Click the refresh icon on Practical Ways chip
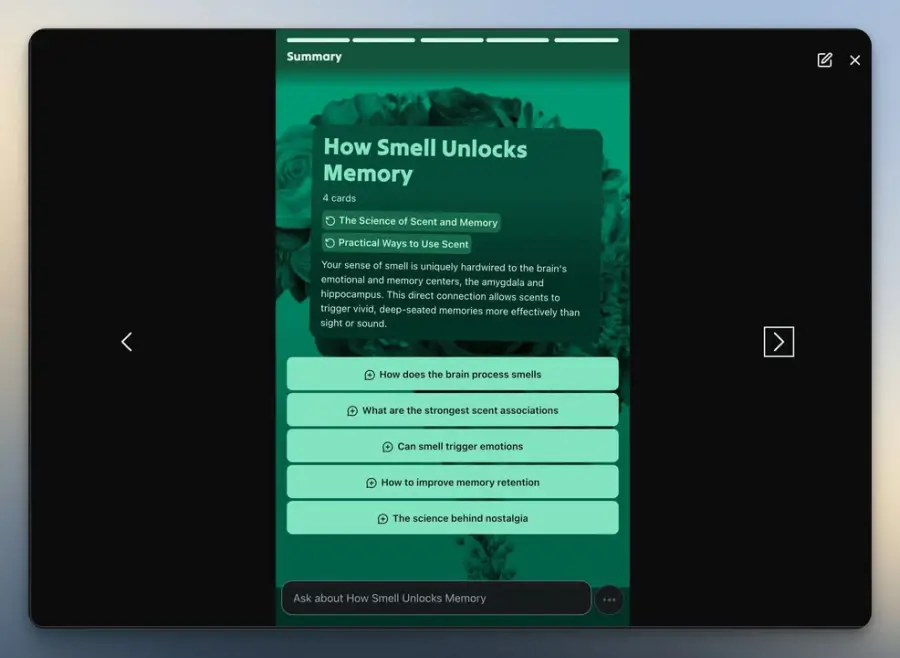Viewport: 900px width, 658px height. click(330, 243)
